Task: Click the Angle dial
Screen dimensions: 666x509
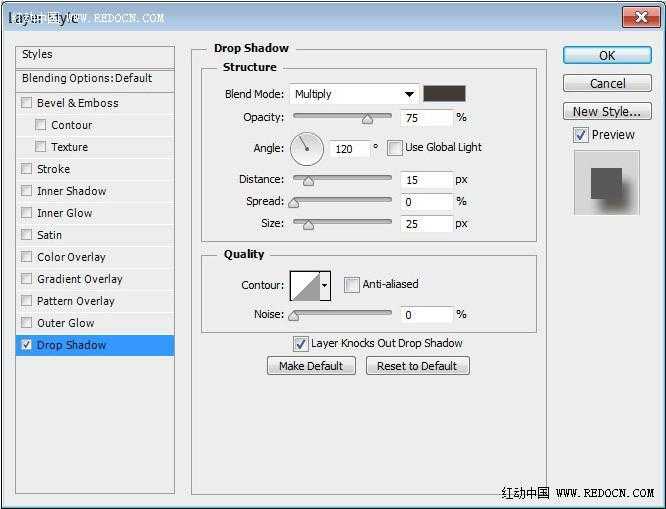Action: [x=307, y=149]
